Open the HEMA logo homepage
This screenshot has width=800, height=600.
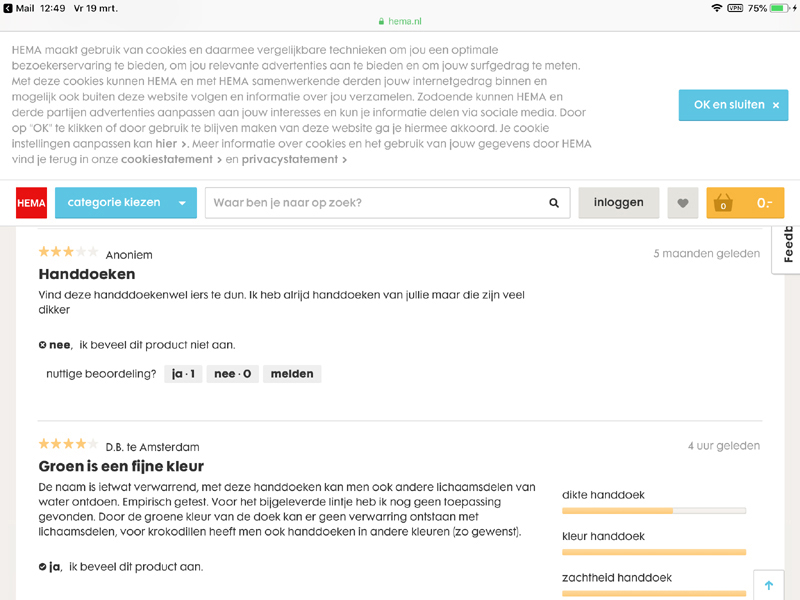click(31, 203)
